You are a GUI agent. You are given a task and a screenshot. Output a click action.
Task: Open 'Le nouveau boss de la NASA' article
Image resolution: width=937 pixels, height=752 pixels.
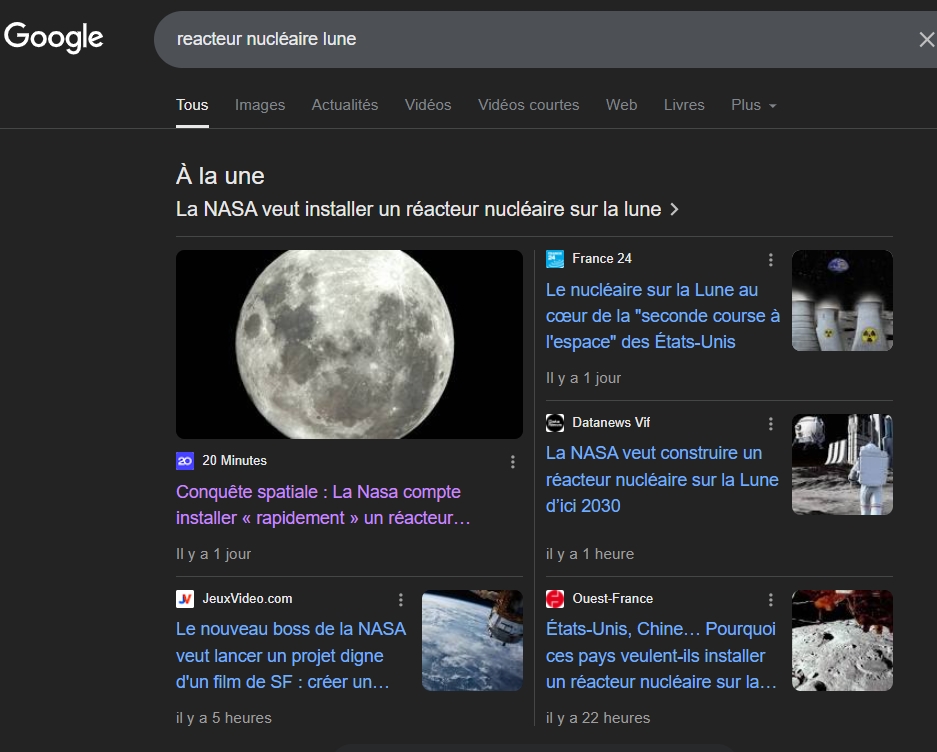pos(291,655)
